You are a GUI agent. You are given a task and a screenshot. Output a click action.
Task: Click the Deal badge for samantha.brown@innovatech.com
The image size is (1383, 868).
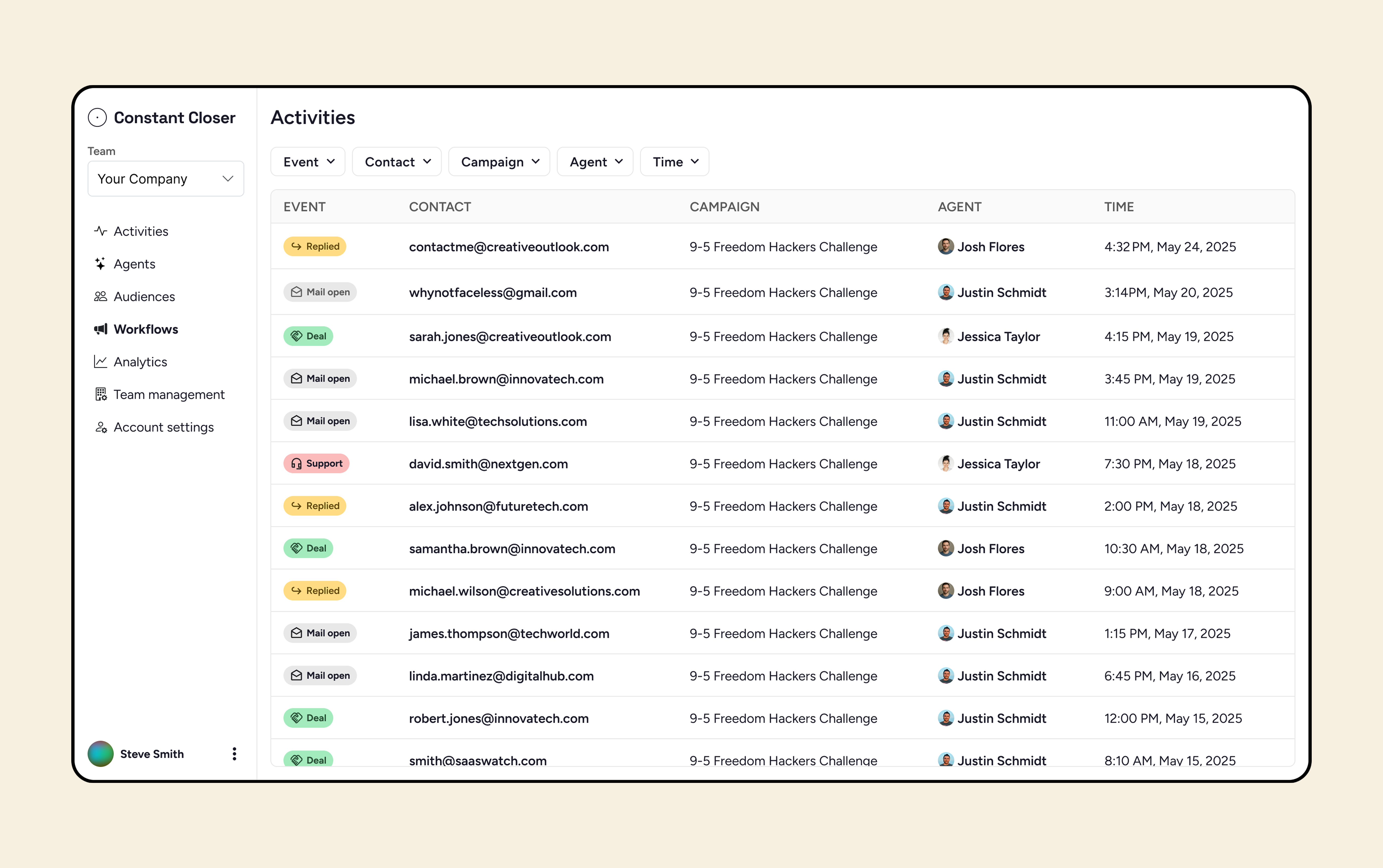pyautogui.click(x=308, y=549)
